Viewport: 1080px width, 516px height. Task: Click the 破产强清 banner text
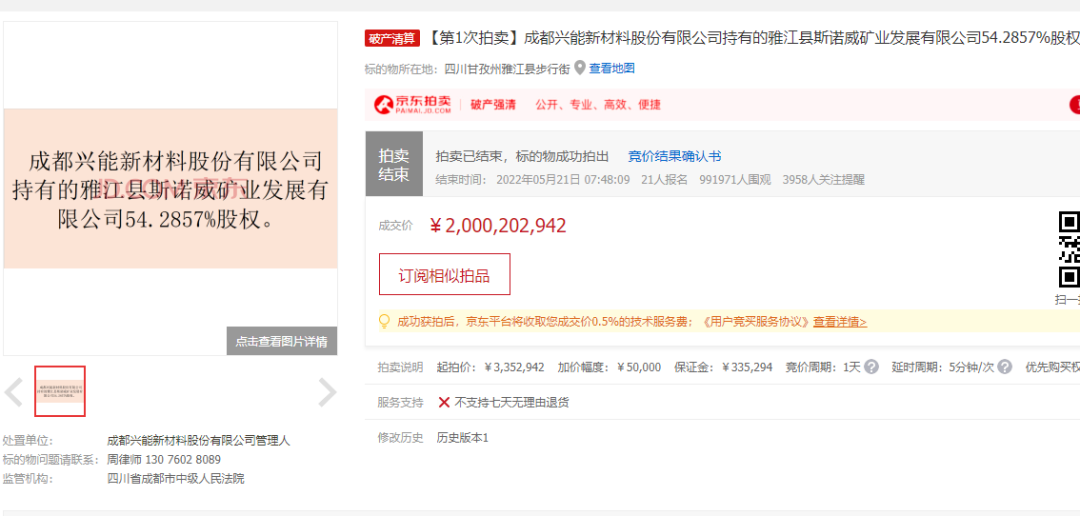[x=493, y=105]
